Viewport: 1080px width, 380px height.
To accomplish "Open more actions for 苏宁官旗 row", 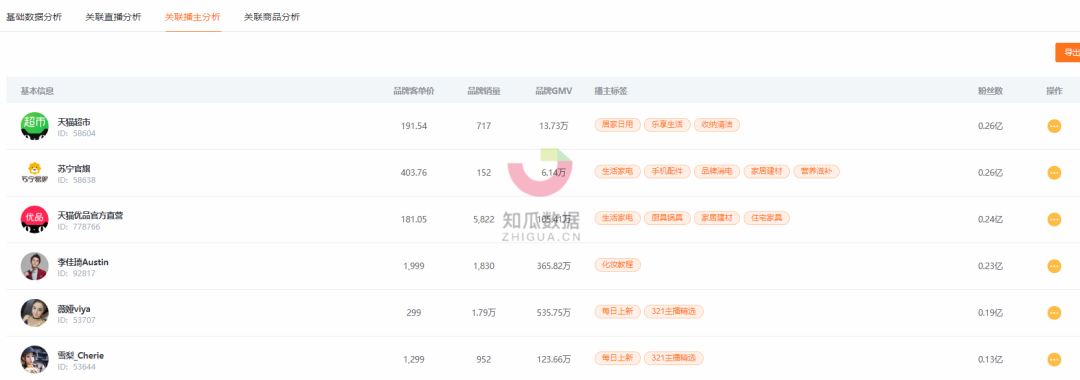I will click(1054, 173).
